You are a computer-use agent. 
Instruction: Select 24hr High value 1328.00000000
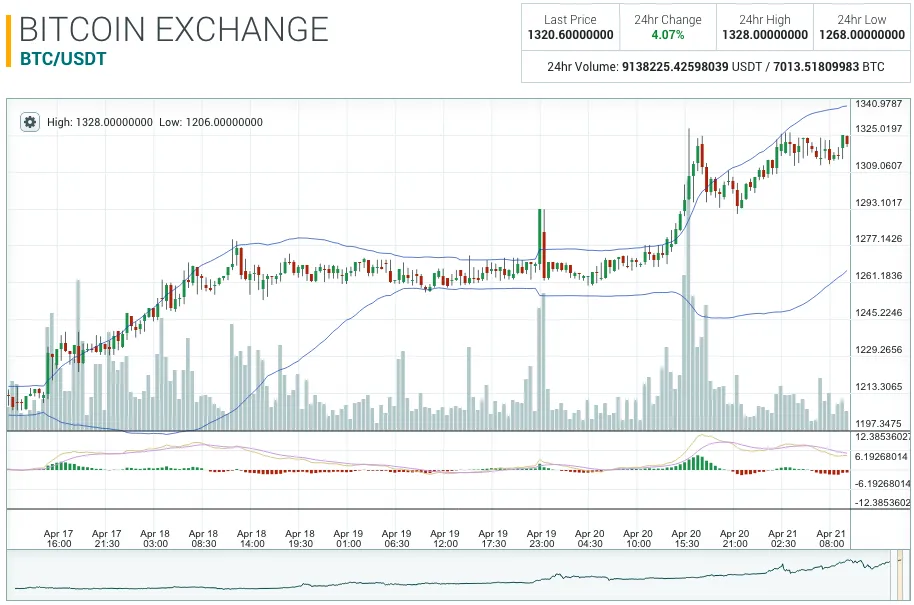pyautogui.click(x=765, y=35)
